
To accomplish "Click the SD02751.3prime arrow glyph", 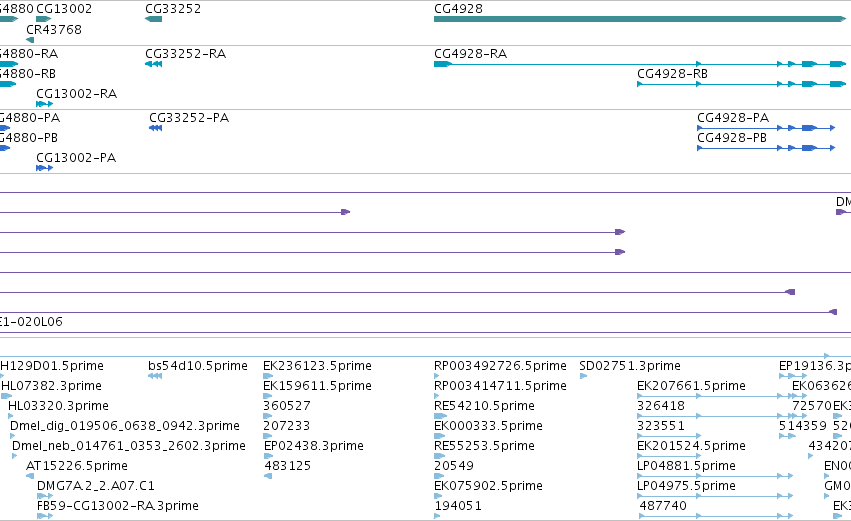I will point(583,376).
